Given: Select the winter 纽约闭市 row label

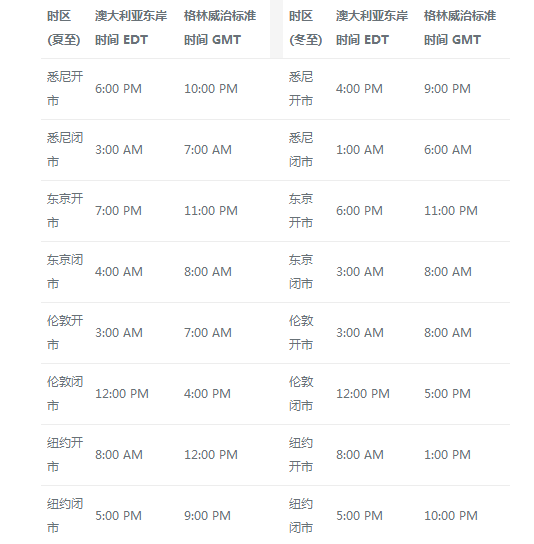Looking at the screenshot, I should pyautogui.click(x=301, y=516).
